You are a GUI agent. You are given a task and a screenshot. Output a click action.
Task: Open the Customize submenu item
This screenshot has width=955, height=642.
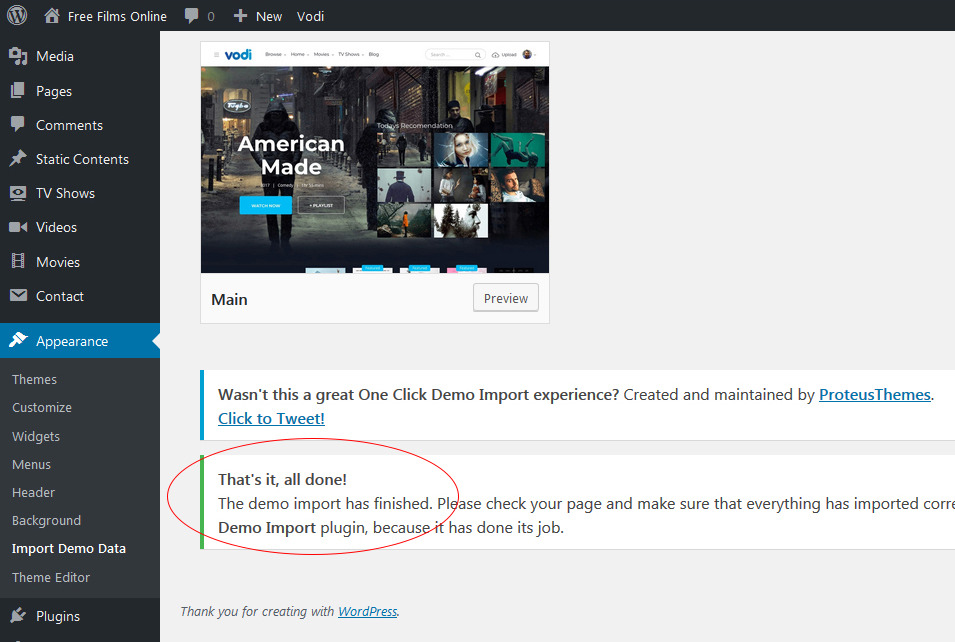coord(42,407)
